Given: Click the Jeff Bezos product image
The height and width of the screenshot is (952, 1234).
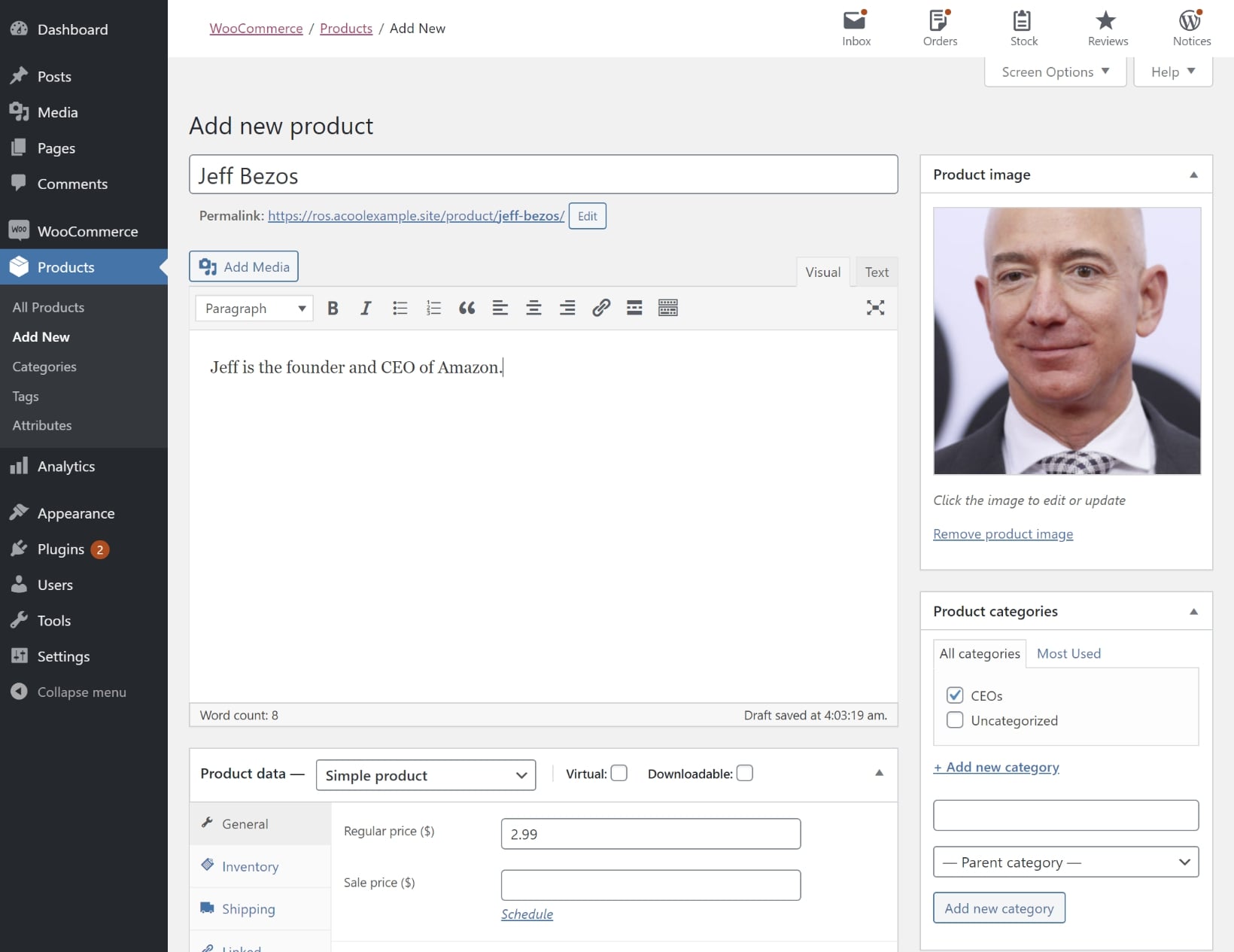Looking at the screenshot, I should (1066, 340).
